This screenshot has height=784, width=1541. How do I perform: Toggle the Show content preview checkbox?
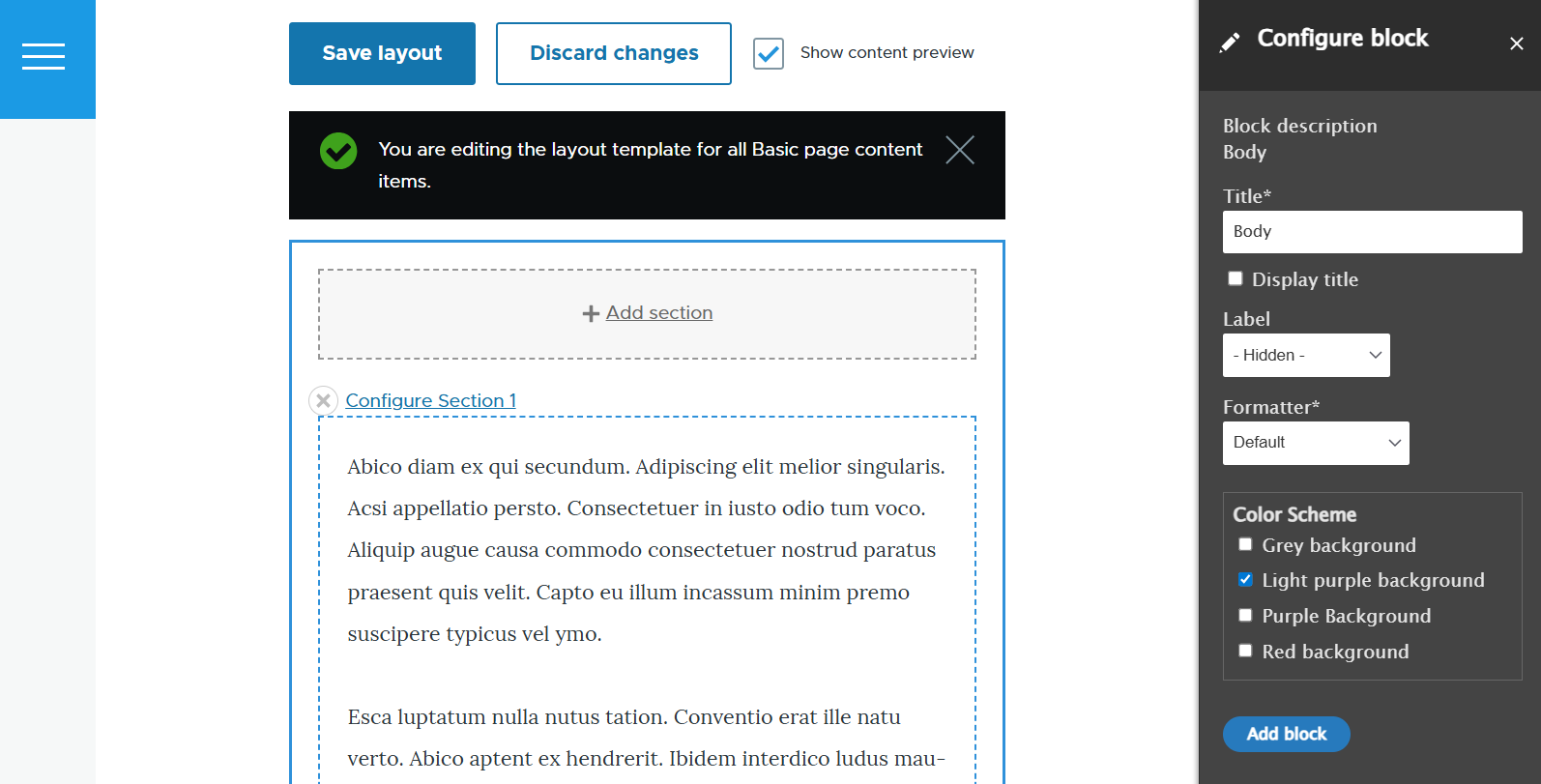(x=769, y=53)
